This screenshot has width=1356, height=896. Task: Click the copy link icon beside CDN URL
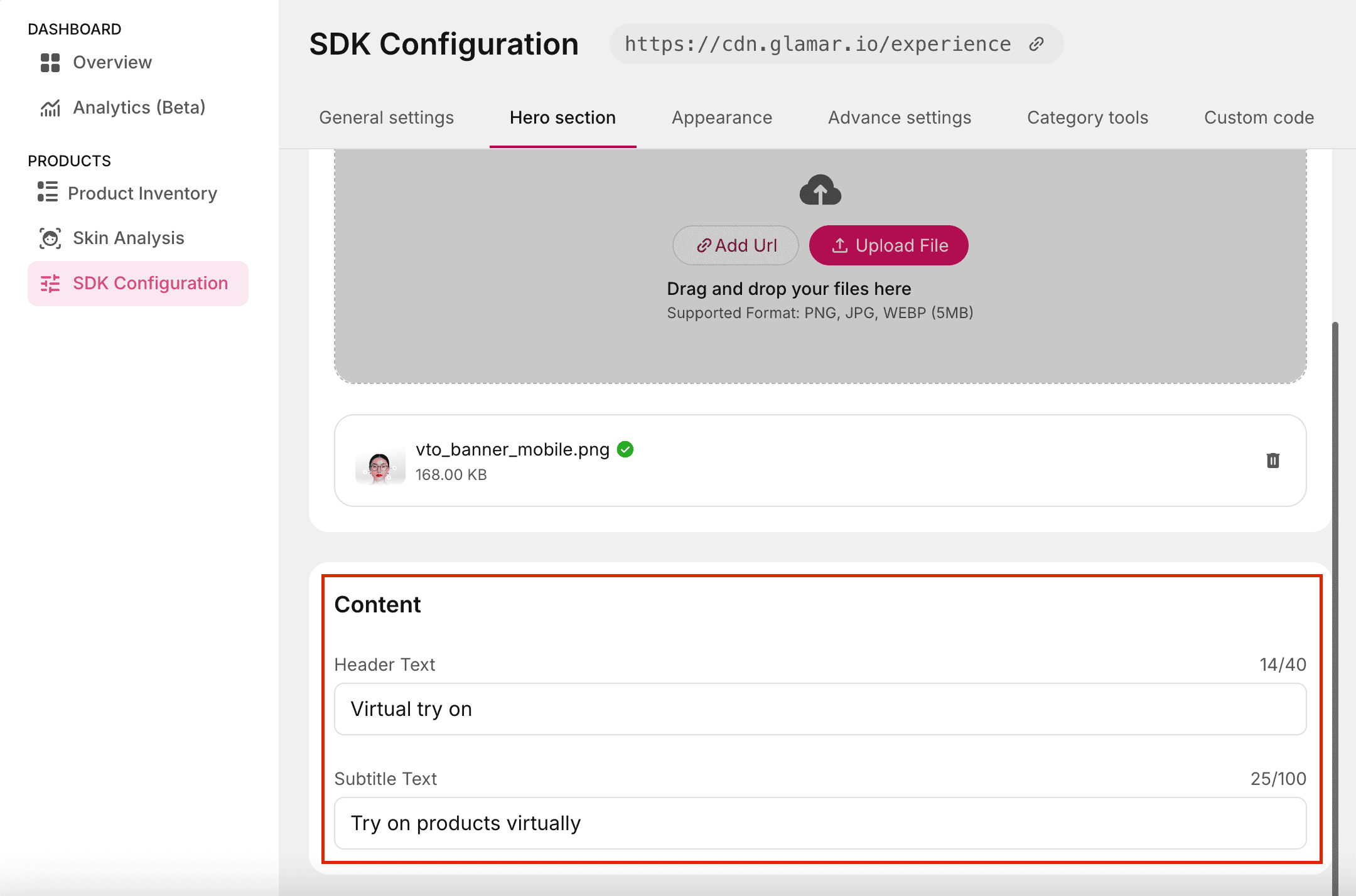1036,44
